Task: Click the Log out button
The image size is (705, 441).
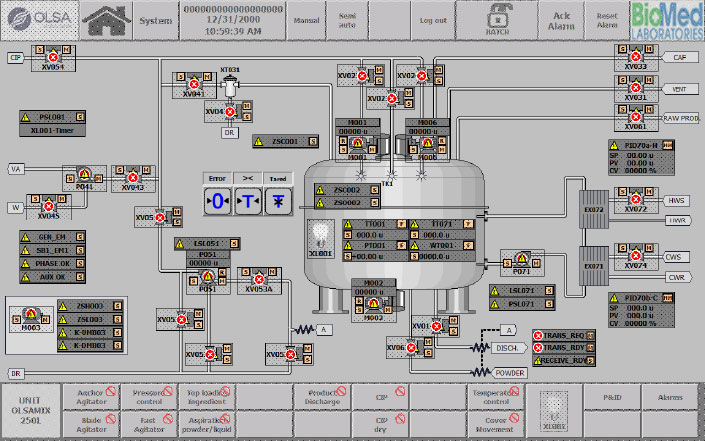Action: (x=433, y=20)
